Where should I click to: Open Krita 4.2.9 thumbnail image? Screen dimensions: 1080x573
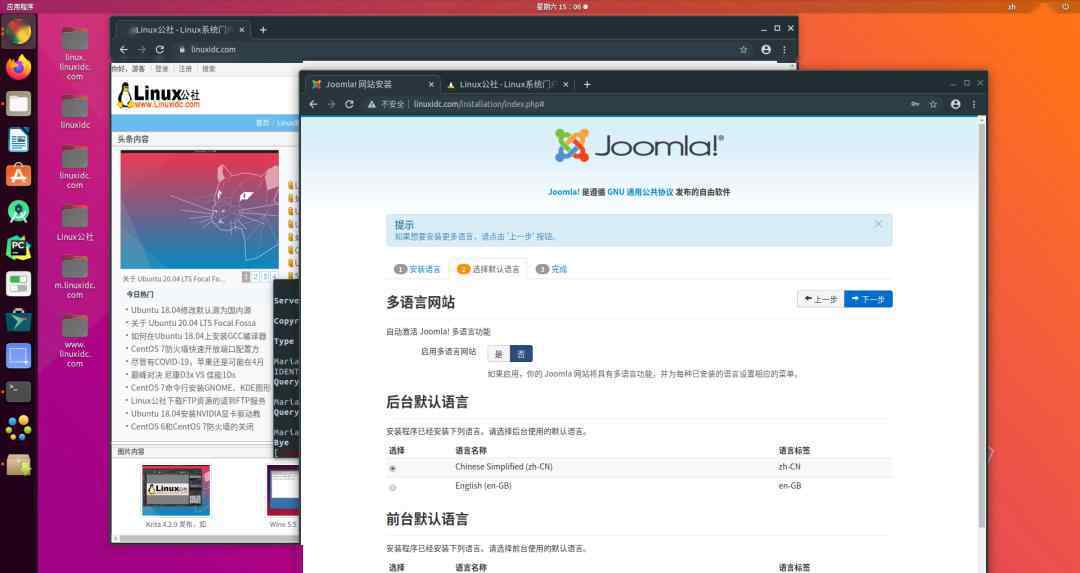click(x=176, y=490)
